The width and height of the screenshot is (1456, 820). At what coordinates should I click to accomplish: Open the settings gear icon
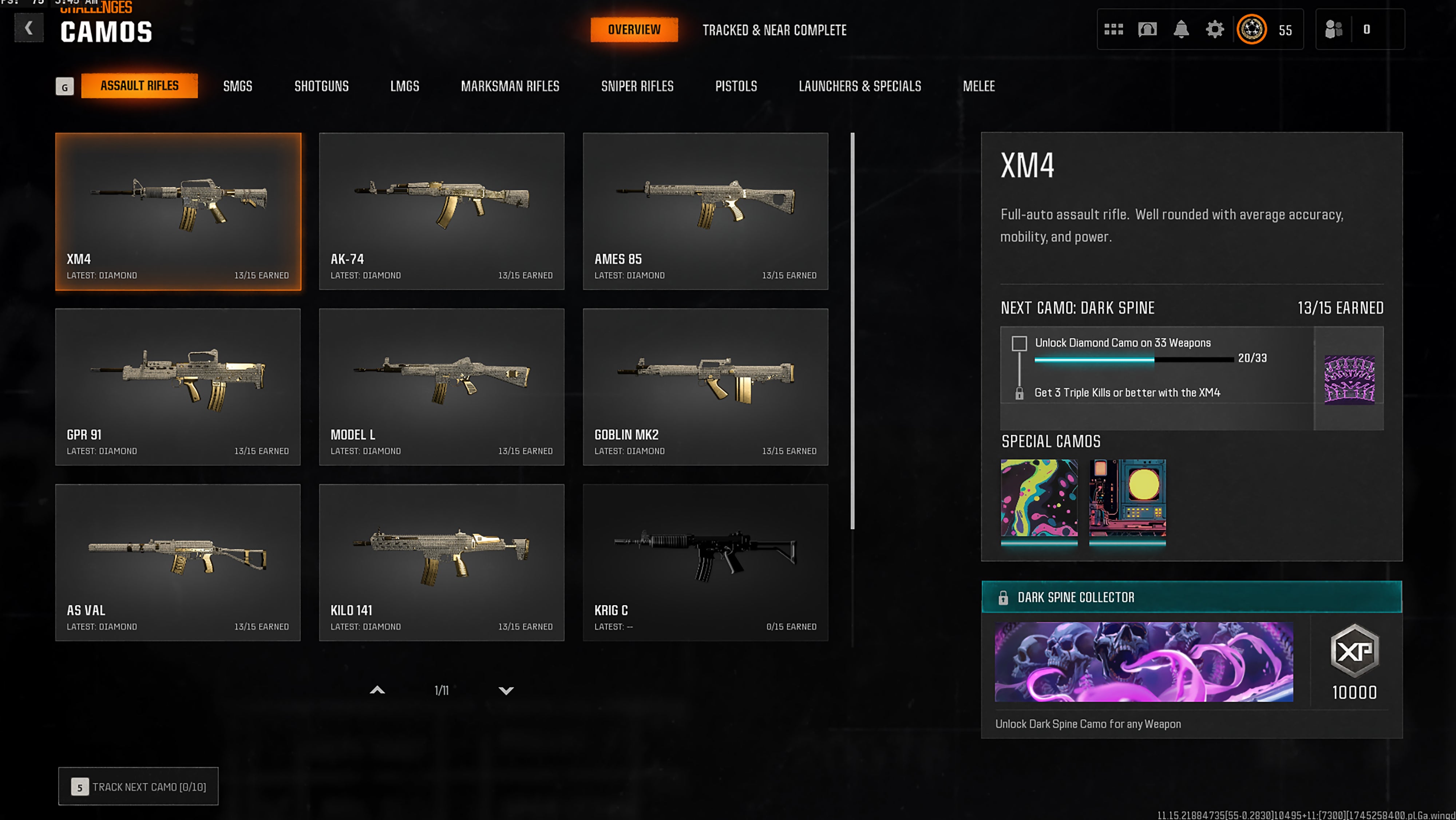pyautogui.click(x=1215, y=29)
